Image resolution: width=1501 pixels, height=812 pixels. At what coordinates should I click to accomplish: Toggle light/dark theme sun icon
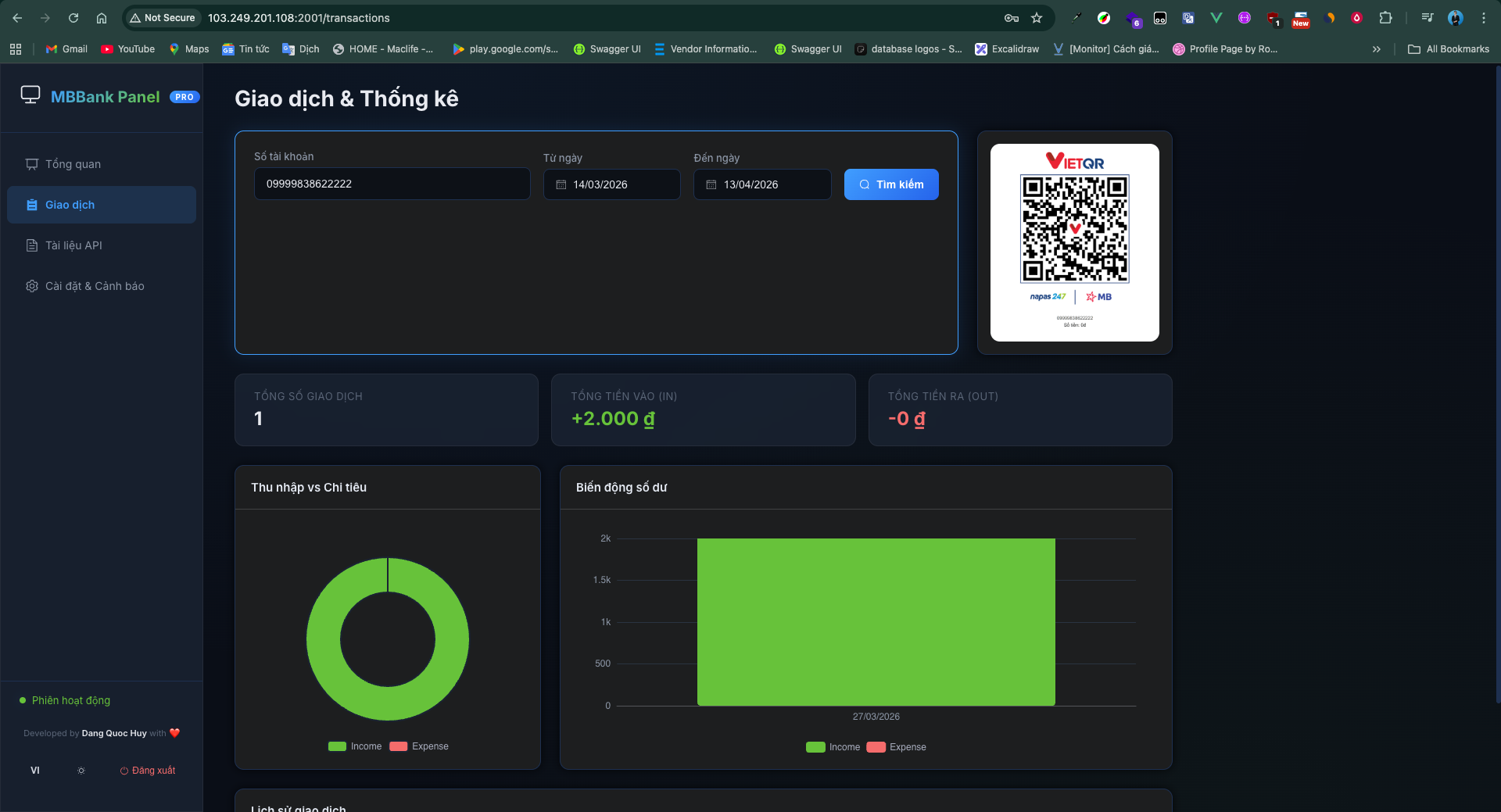coord(81,771)
